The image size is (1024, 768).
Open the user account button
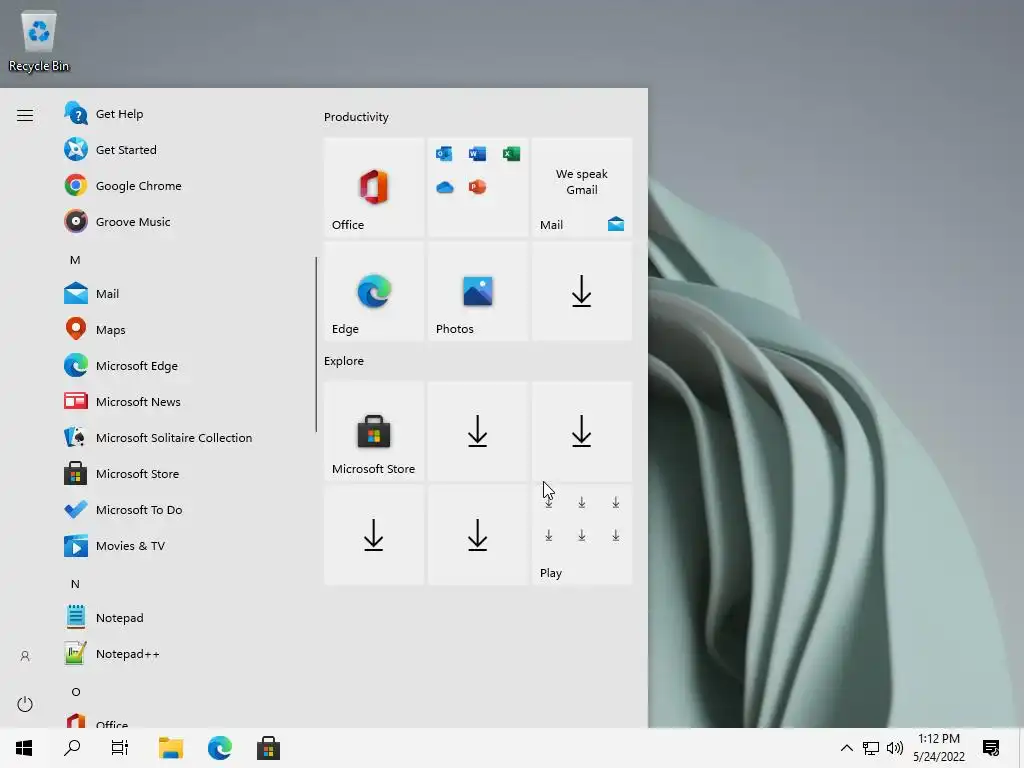[x=25, y=656]
